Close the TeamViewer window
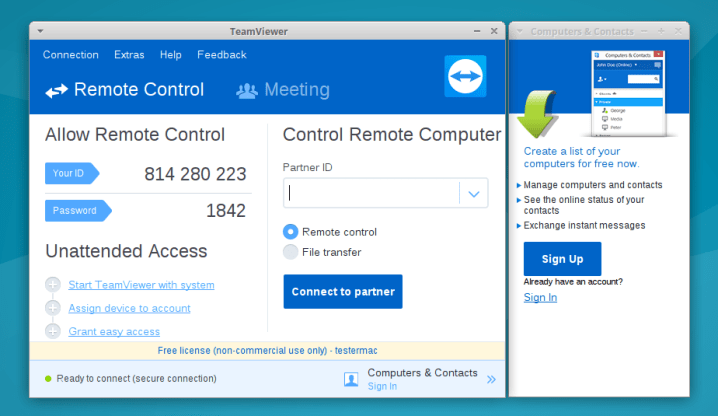The width and height of the screenshot is (718, 416). click(x=494, y=31)
